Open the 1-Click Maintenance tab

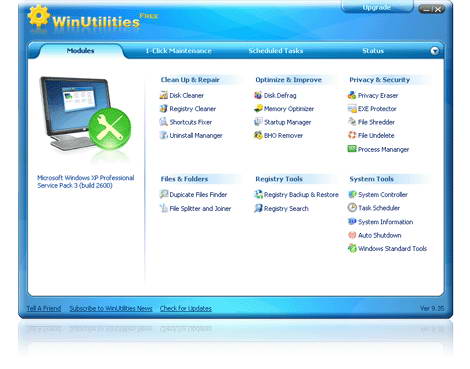pyautogui.click(x=178, y=51)
